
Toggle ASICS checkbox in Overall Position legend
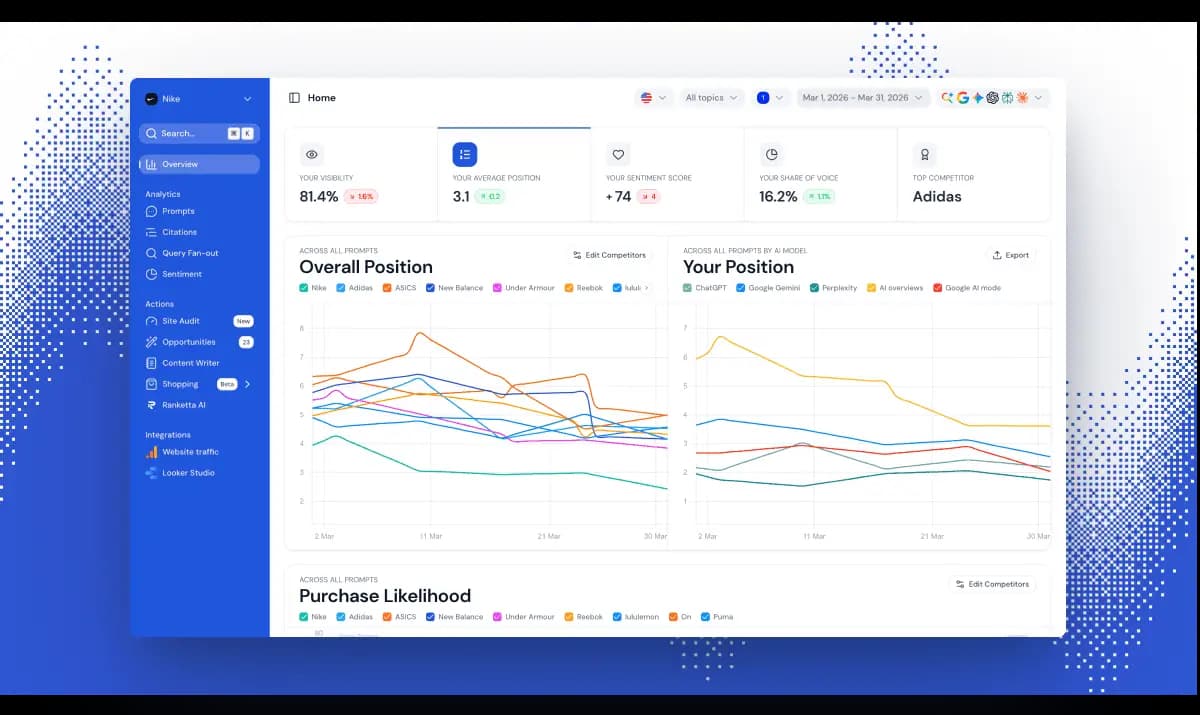coord(387,288)
